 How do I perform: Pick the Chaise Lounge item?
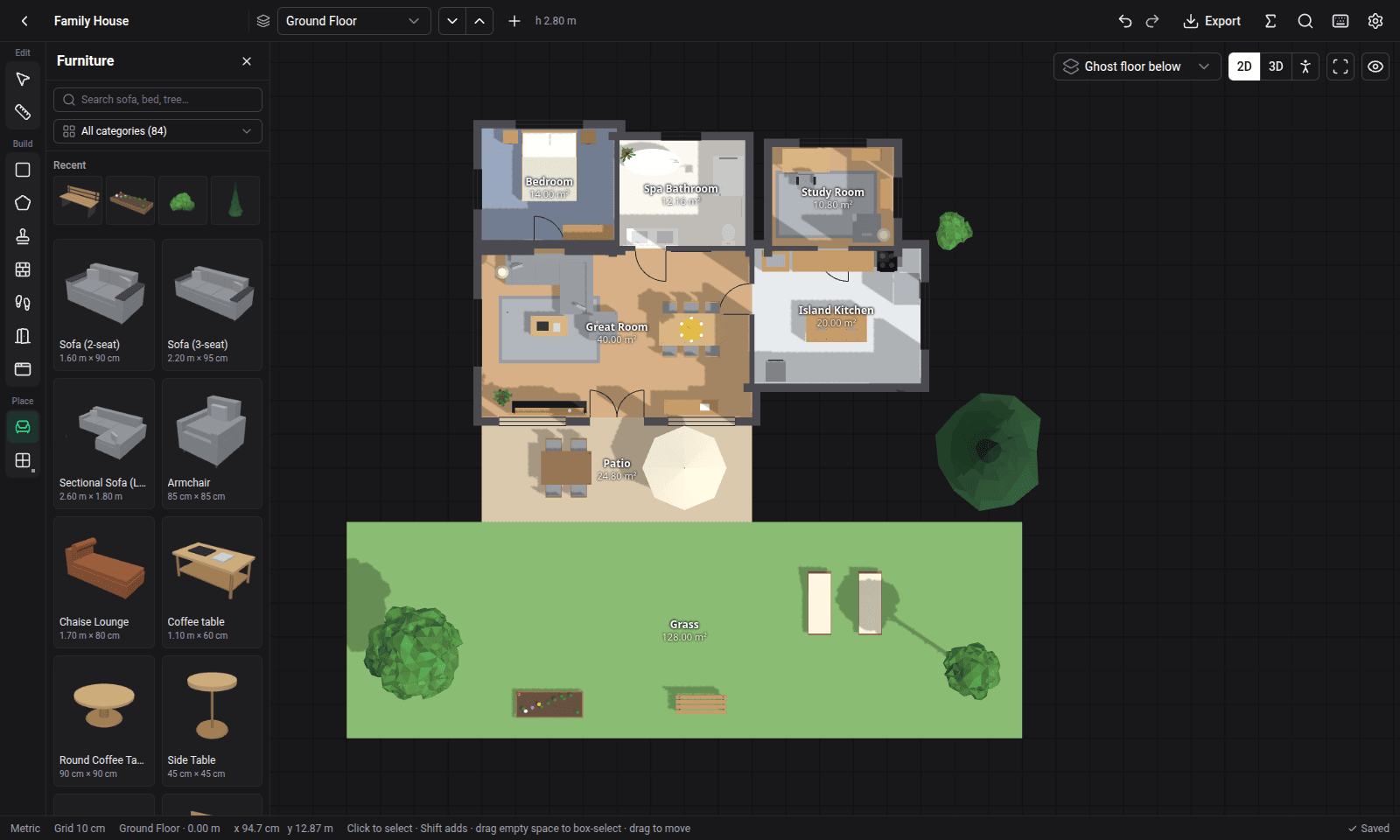(x=104, y=582)
